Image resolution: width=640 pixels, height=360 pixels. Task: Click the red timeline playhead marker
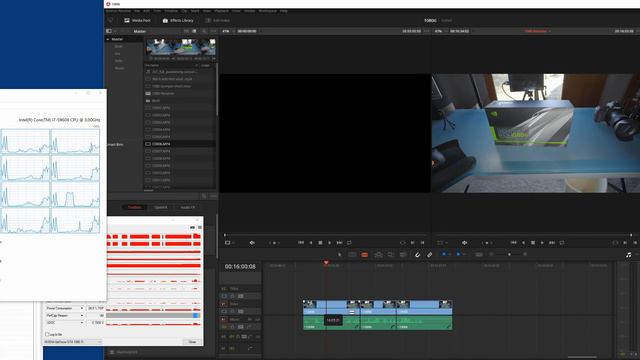326,263
